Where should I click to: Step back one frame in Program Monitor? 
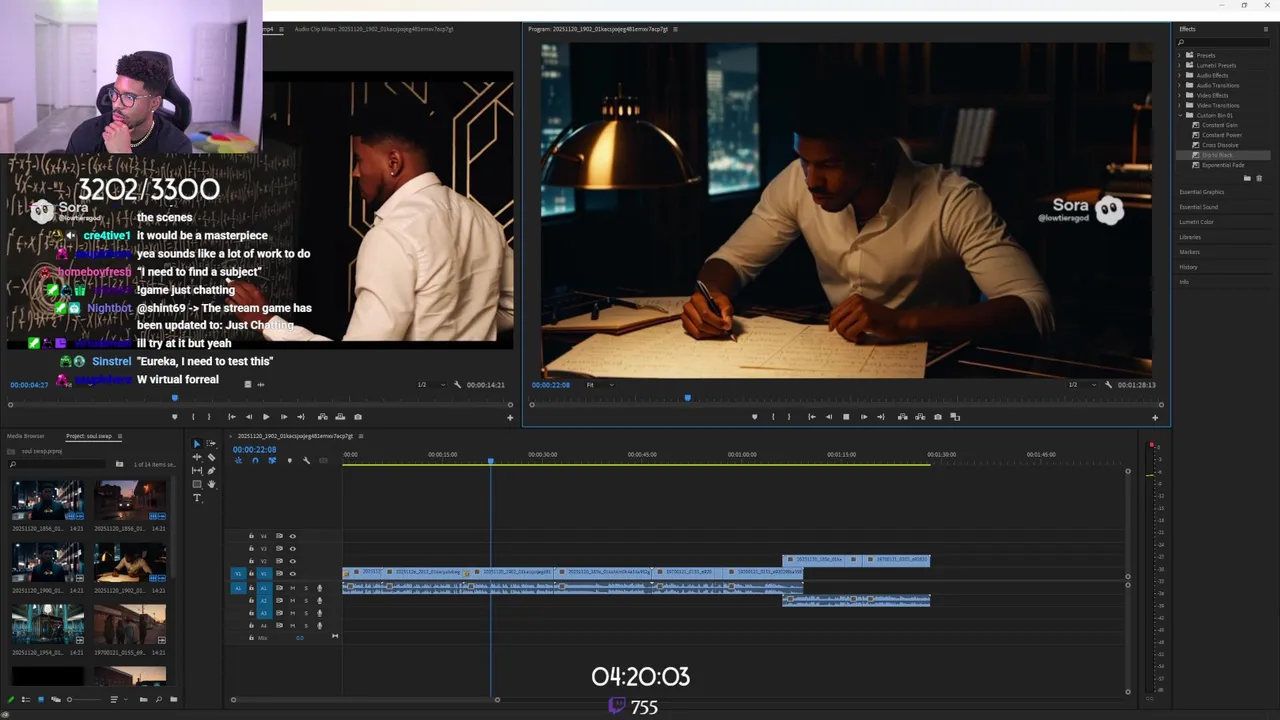(829, 417)
